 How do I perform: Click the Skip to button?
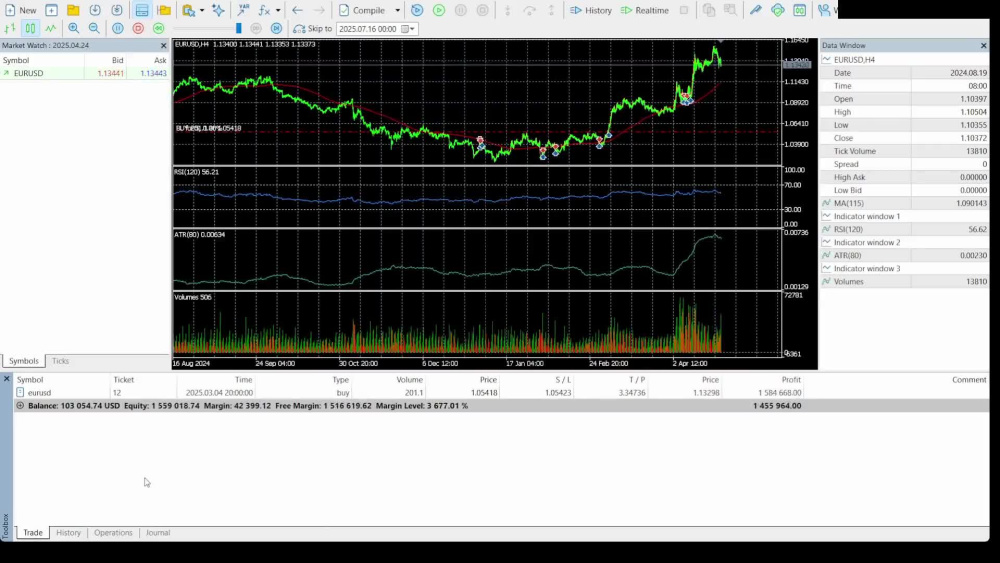(312, 29)
